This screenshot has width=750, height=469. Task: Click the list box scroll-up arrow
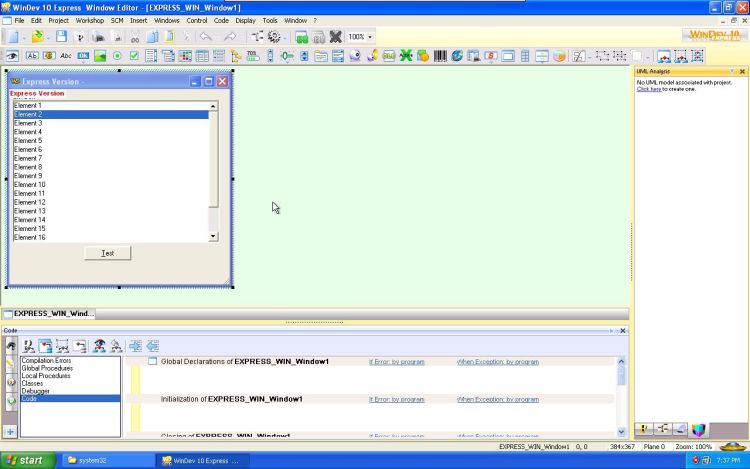(x=213, y=106)
